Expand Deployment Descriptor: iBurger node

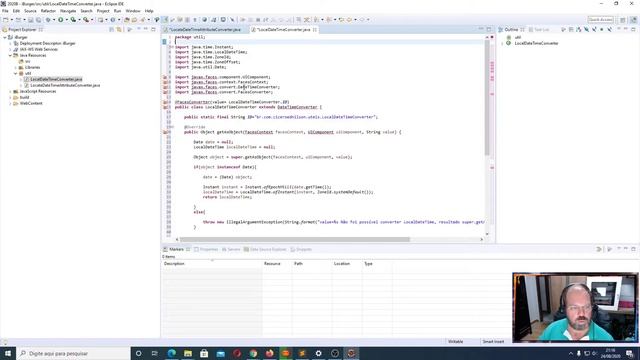(10, 43)
